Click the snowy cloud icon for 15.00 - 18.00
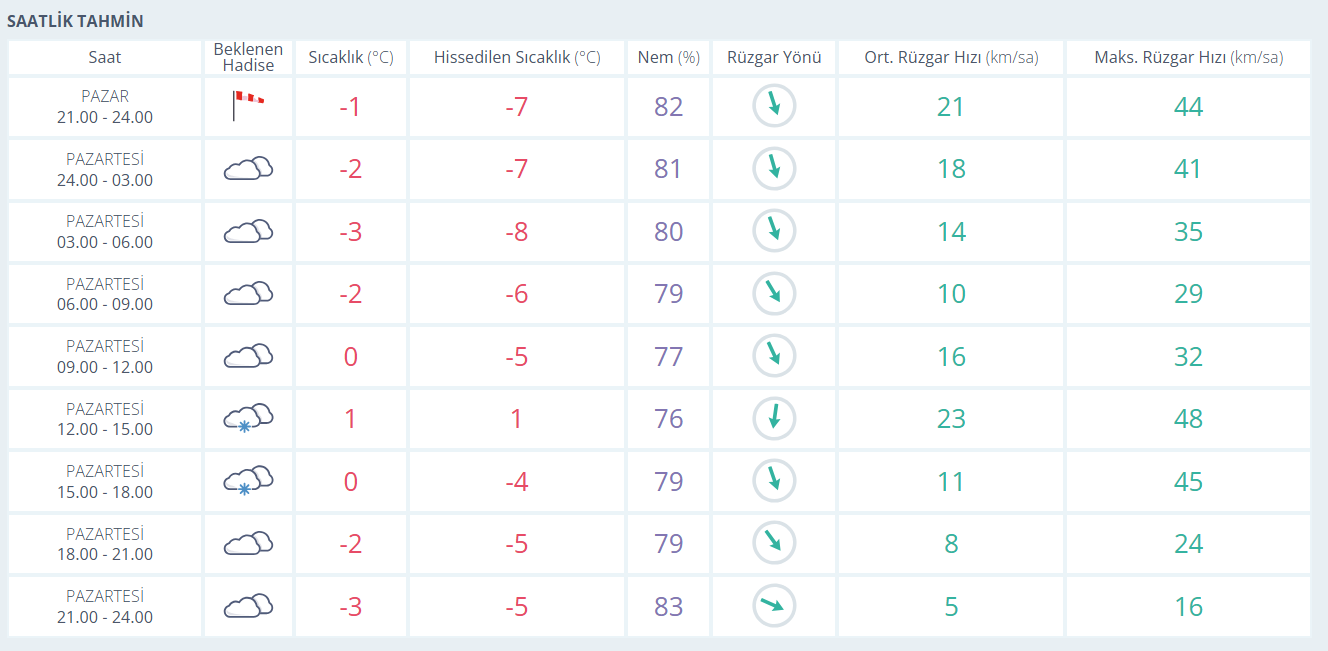Screen dimensions: 1328x651 coord(248,481)
